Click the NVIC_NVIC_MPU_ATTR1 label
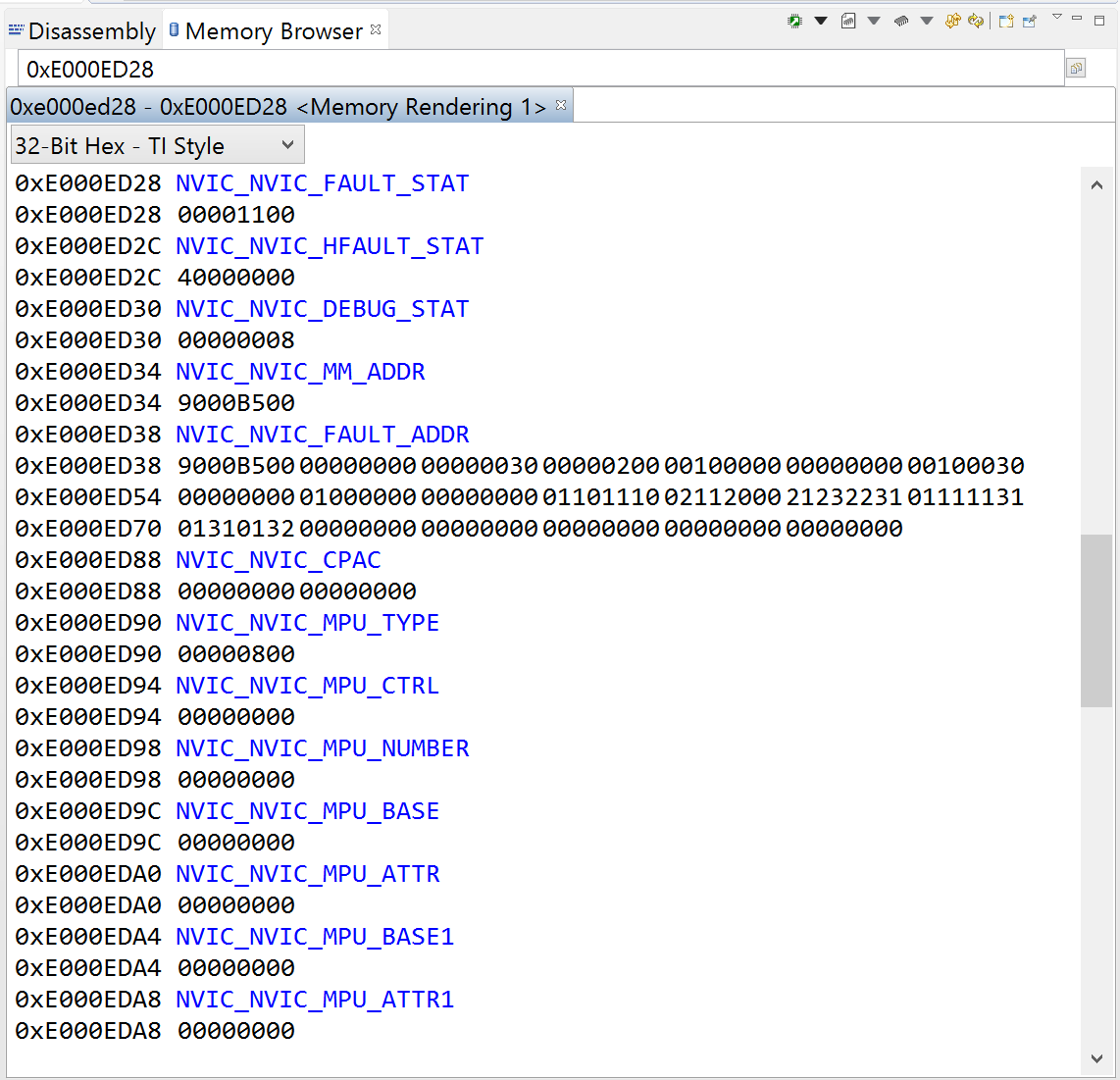1120x1080 pixels. pos(315,1001)
